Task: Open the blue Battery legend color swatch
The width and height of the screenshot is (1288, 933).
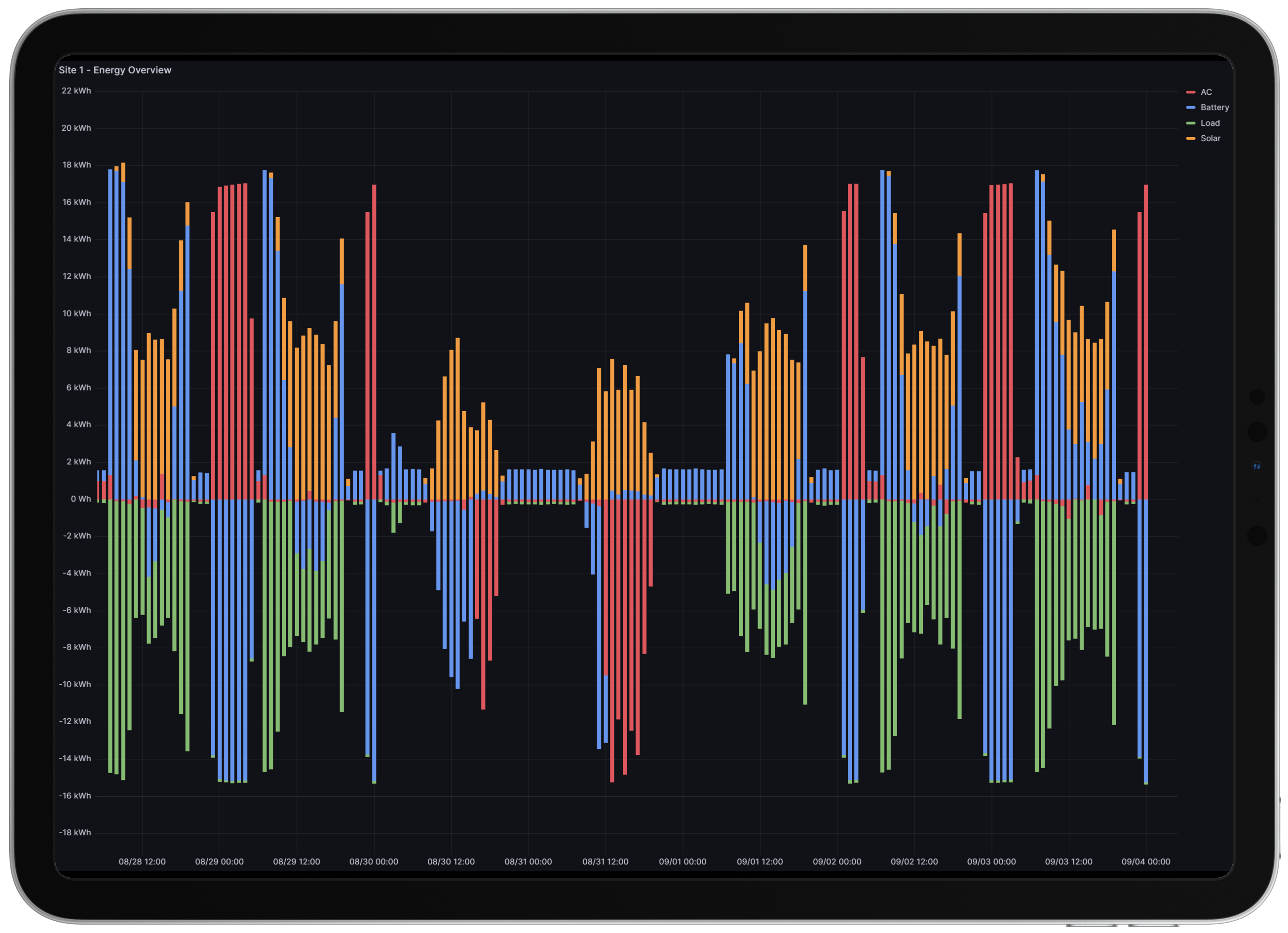Action: coord(1191,108)
